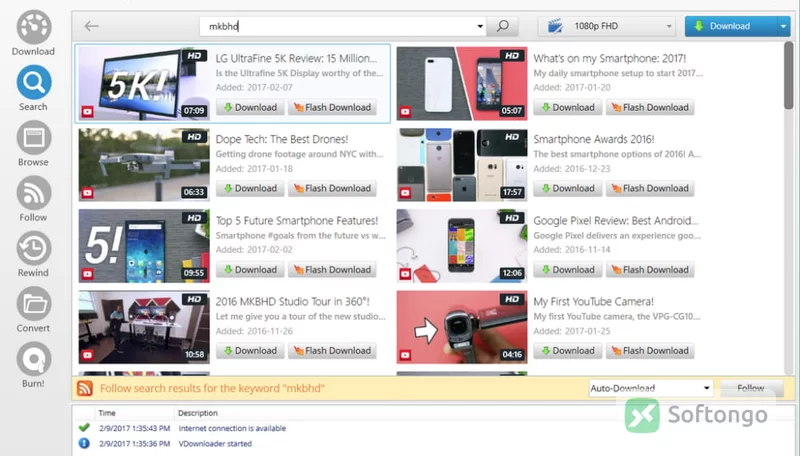Click 'Follow search results for the keyword' text
This screenshot has height=456, width=800.
(x=212, y=388)
